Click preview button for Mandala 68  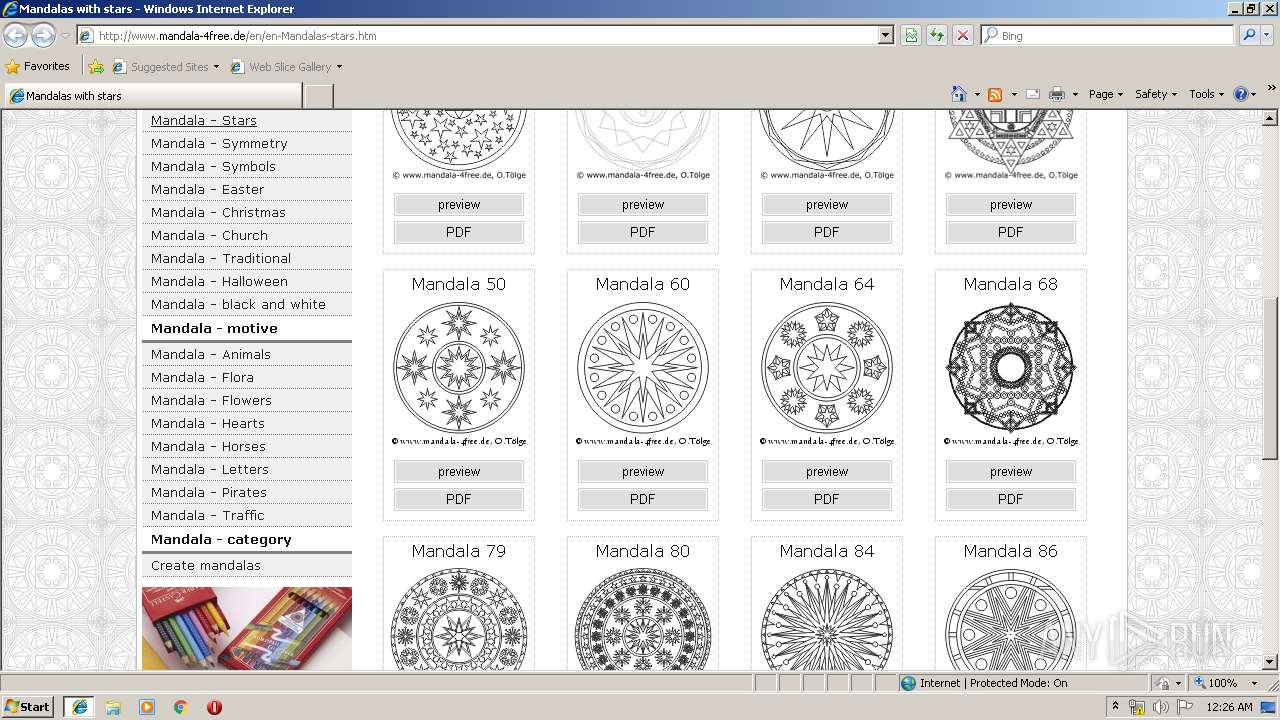coord(1011,471)
